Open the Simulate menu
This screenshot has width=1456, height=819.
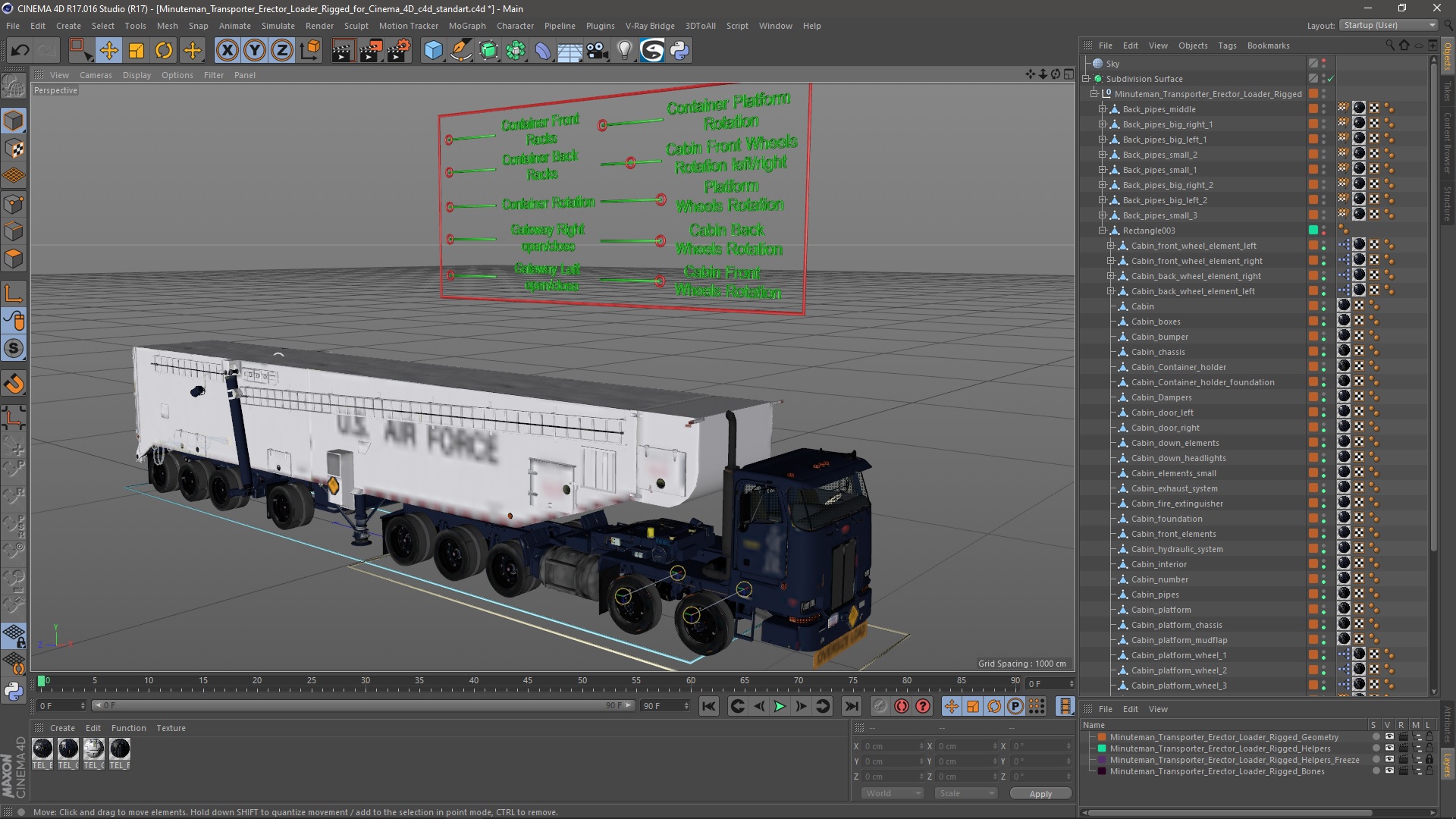pos(278,26)
